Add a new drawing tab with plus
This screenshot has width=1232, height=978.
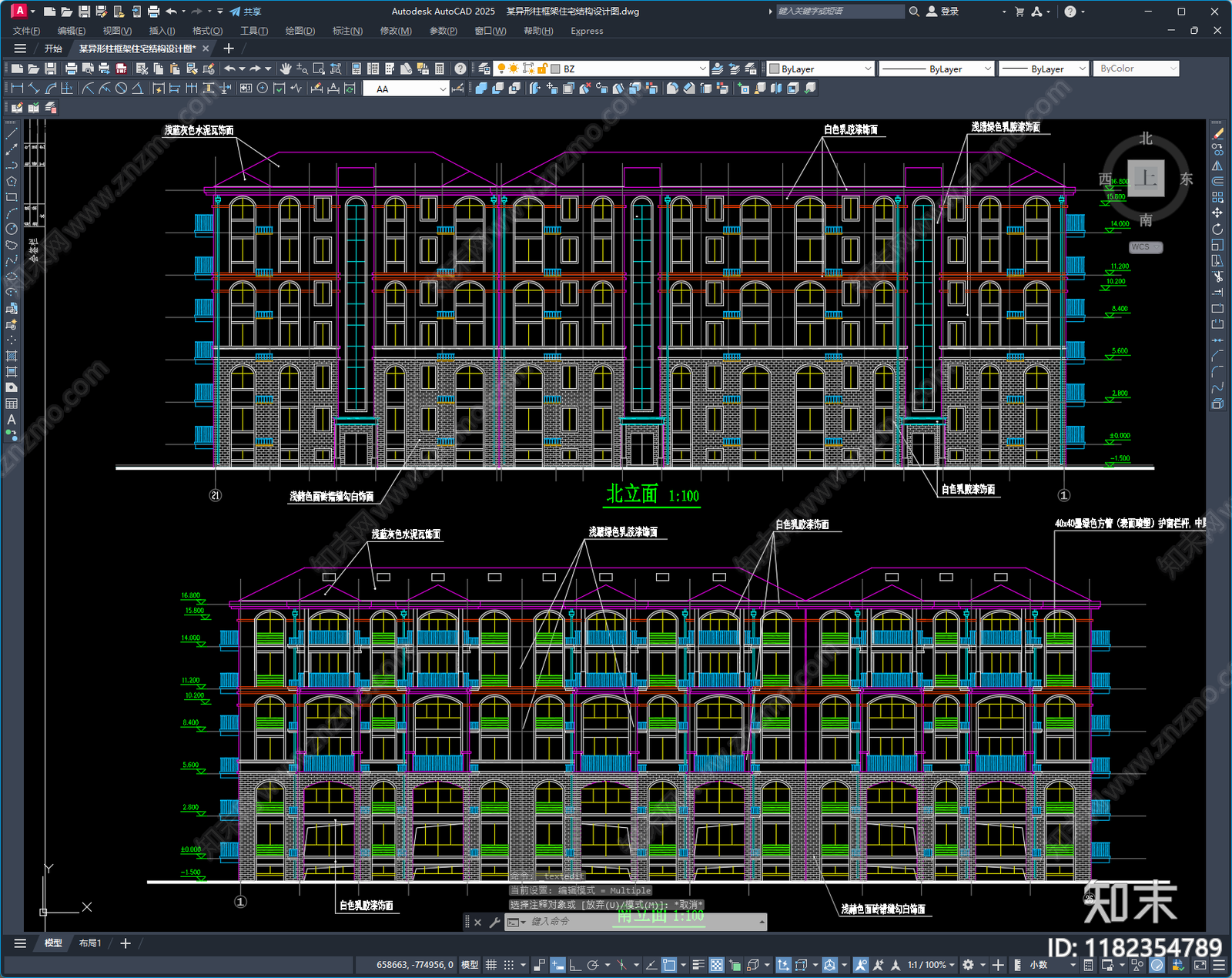pos(229,49)
